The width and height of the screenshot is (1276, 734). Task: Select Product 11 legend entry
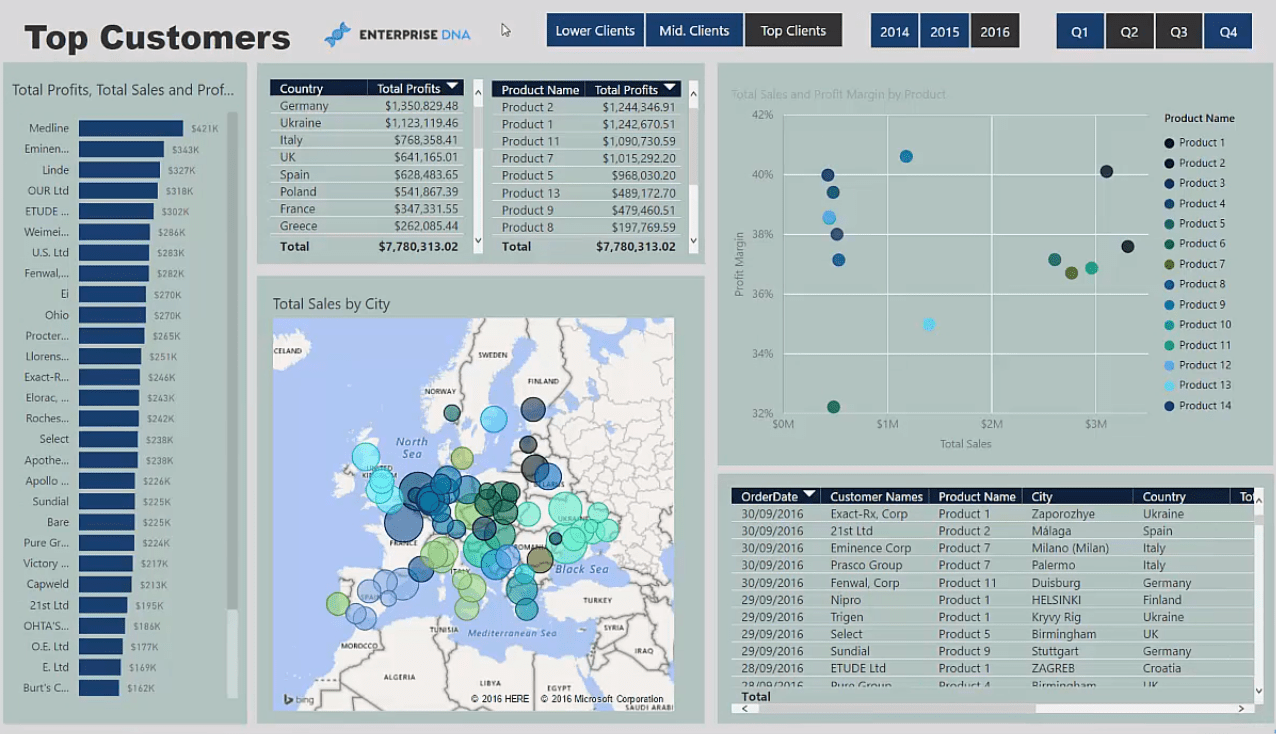[1198, 345]
